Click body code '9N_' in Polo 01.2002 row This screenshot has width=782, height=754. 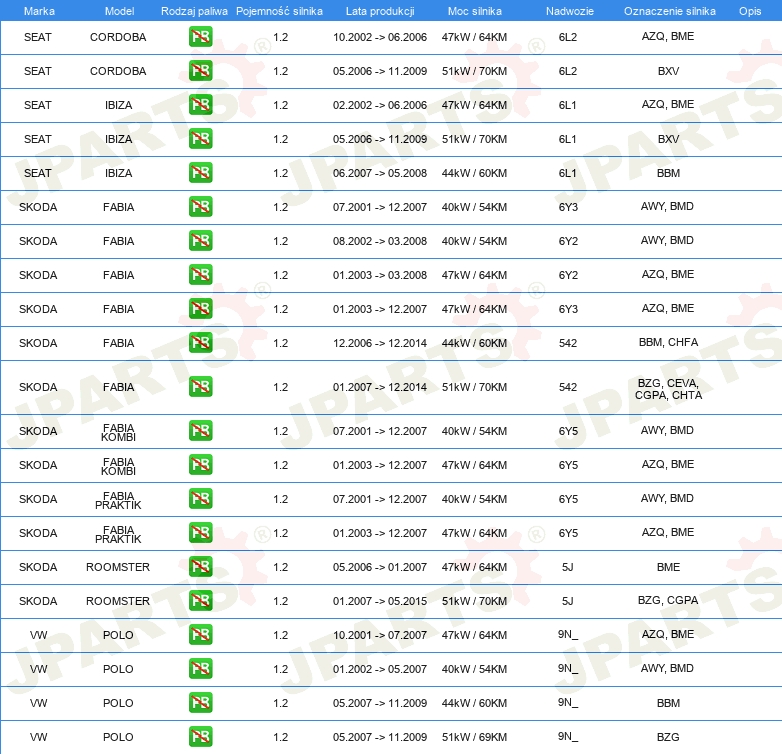568,669
